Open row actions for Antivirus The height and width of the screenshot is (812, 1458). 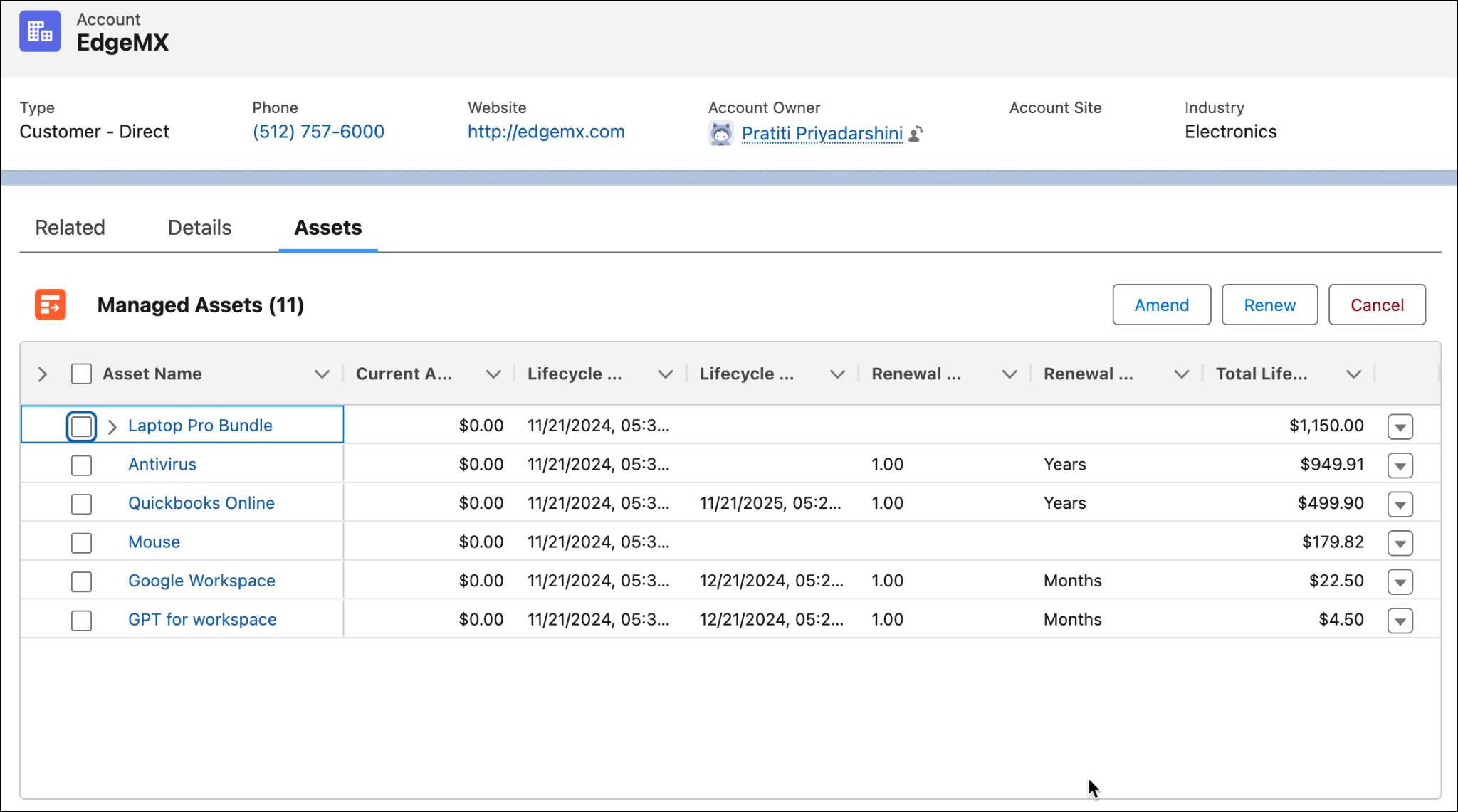click(1400, 465)
